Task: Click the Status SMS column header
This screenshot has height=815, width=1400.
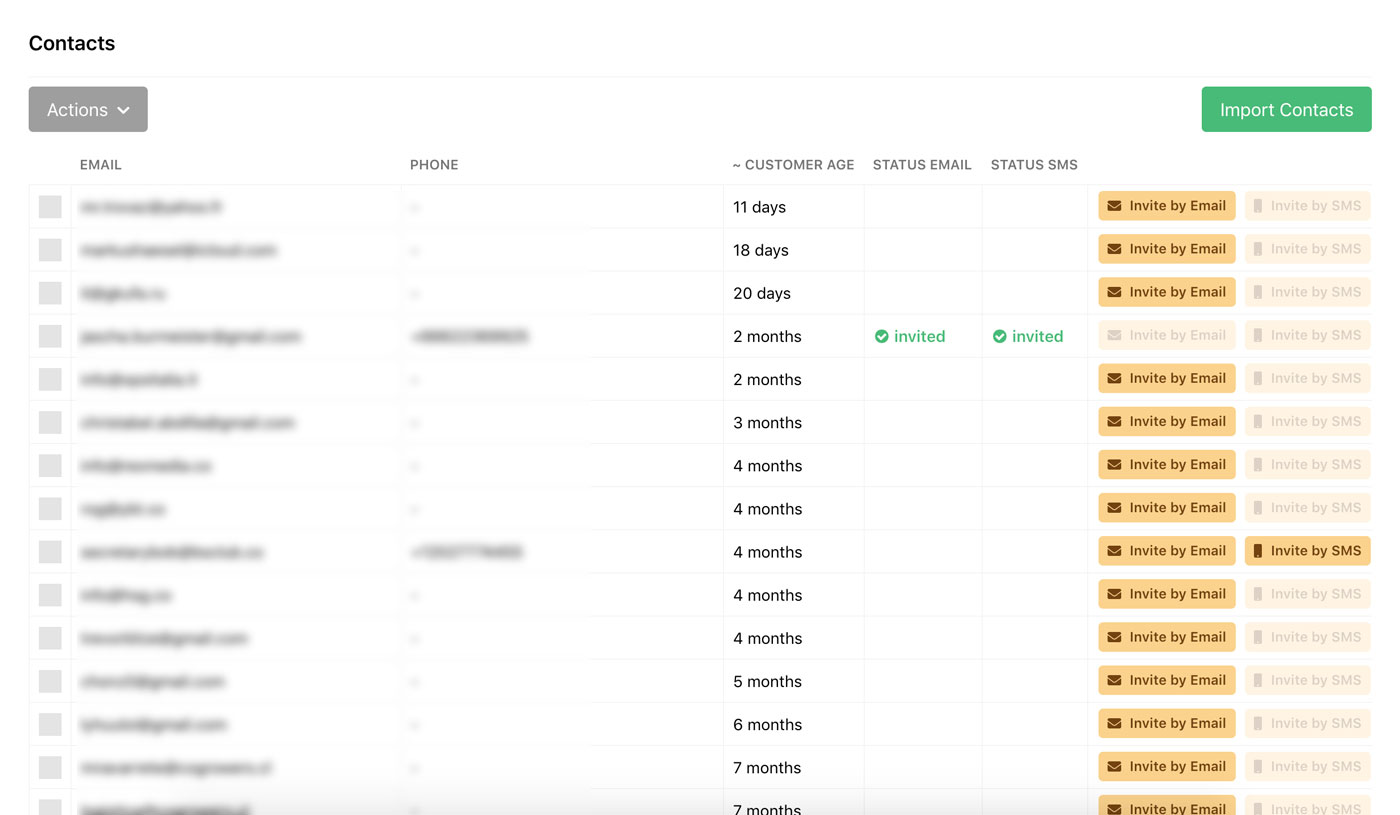Action: (x=1034, y=165)
